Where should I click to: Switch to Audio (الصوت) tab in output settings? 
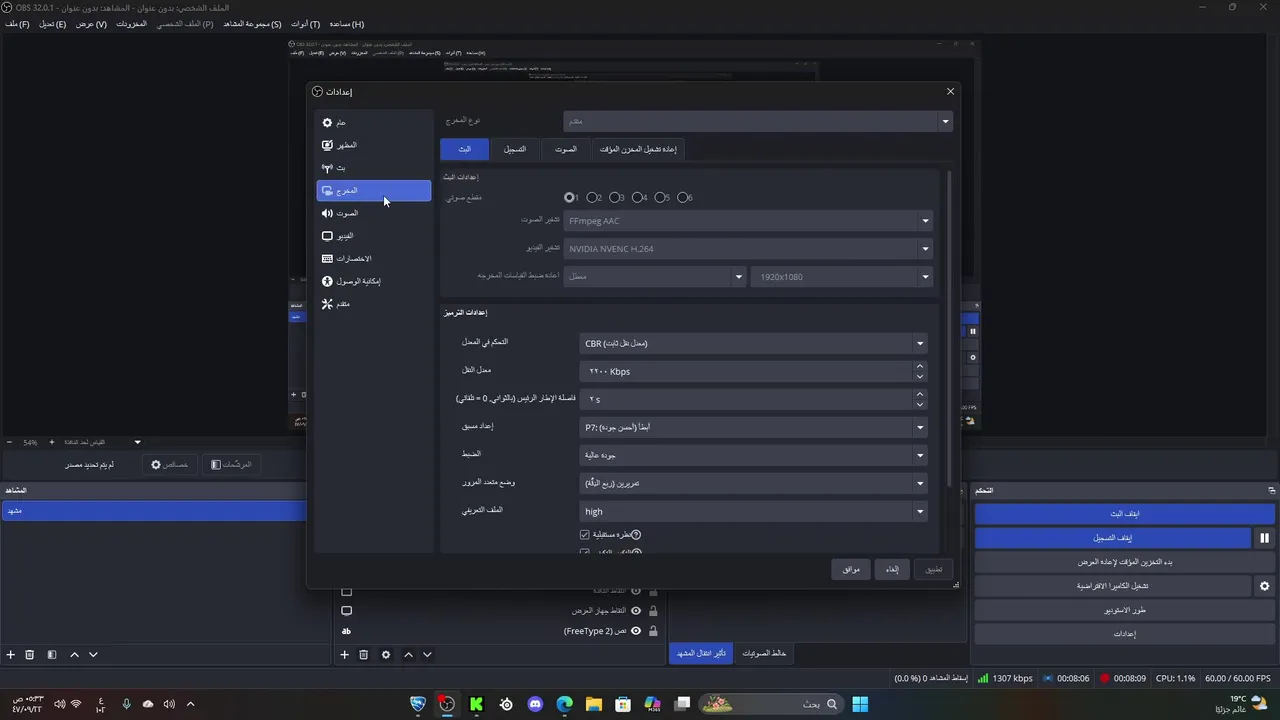click(566, 149)
